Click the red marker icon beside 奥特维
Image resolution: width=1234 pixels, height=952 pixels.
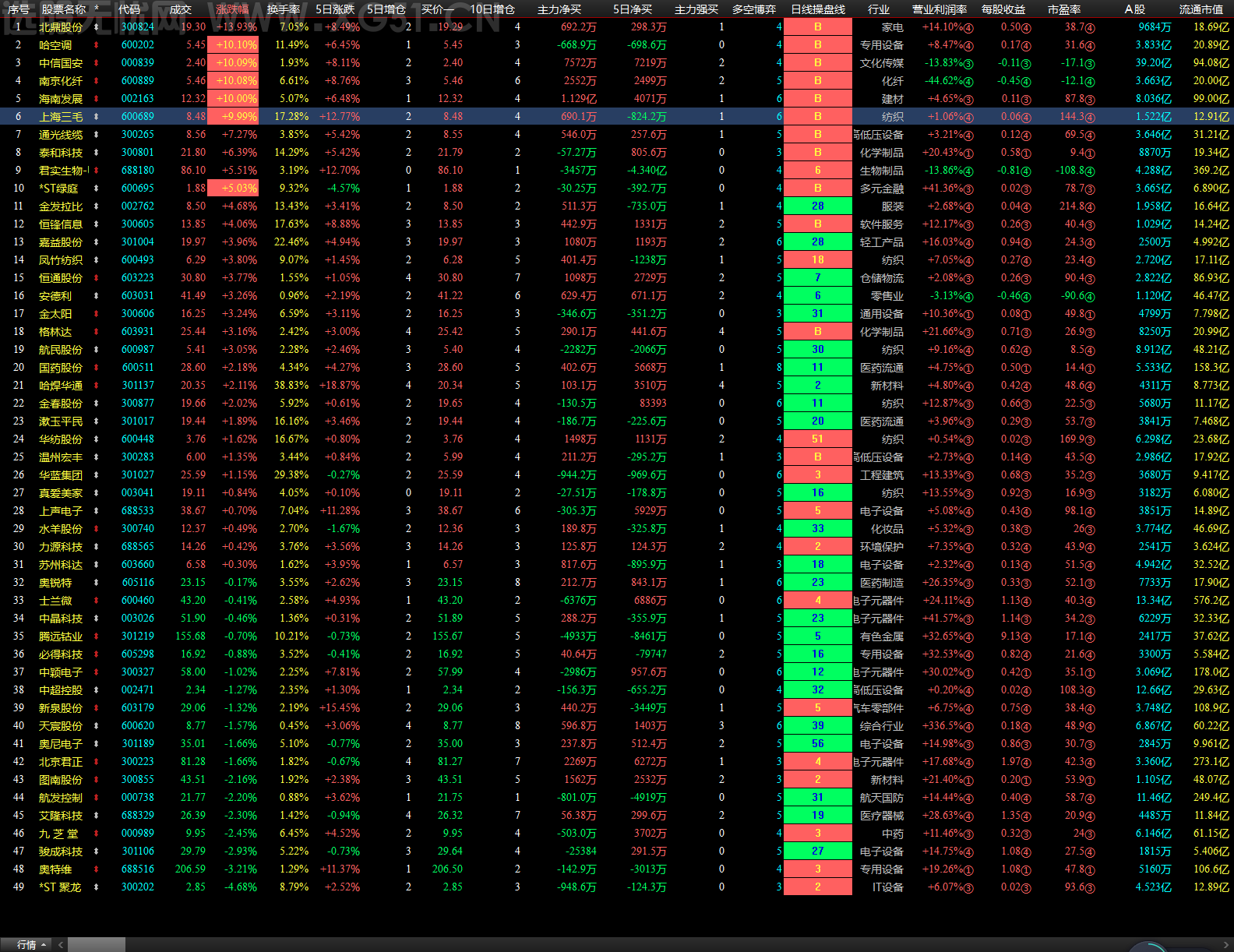(x=97, y=869)
